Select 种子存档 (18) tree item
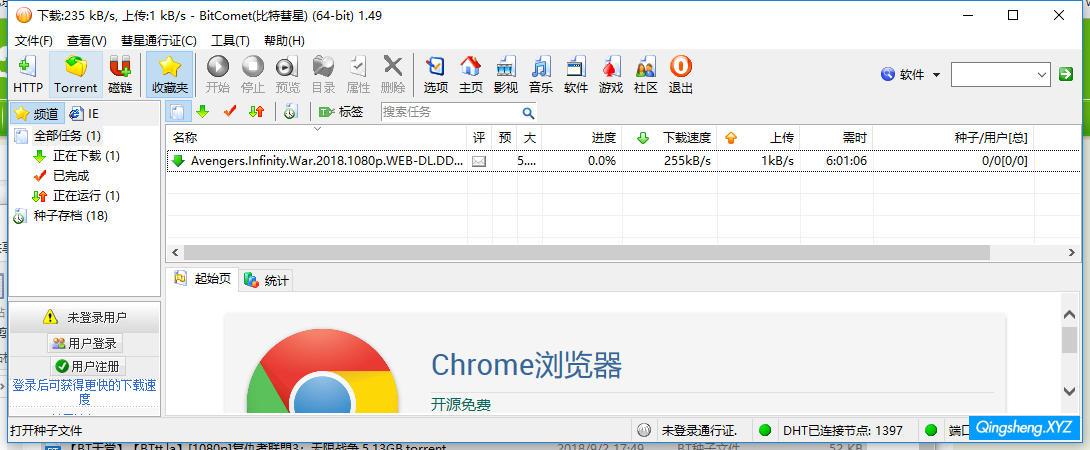The image size is (1090, 450). (70, 216)
